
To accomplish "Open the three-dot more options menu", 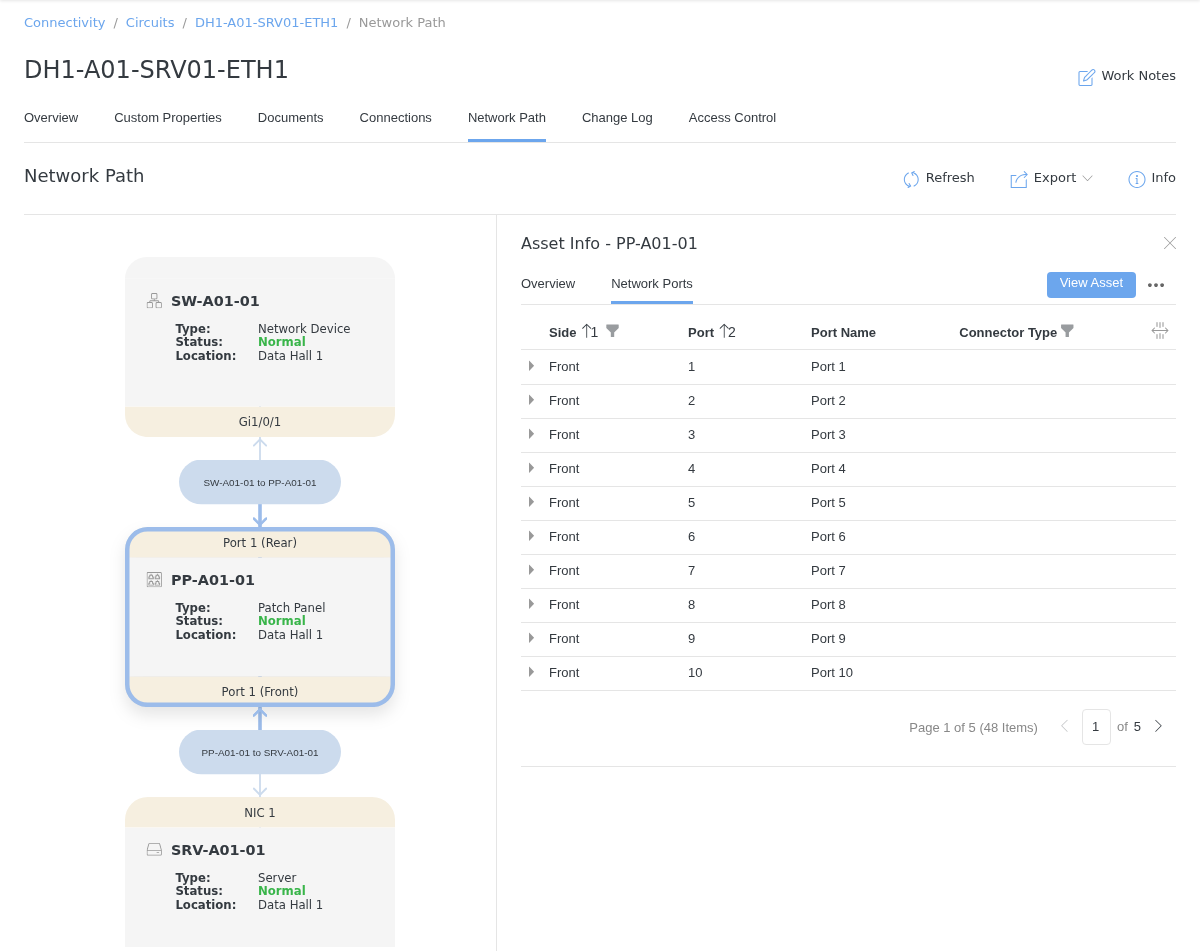I will [1156, 285].
